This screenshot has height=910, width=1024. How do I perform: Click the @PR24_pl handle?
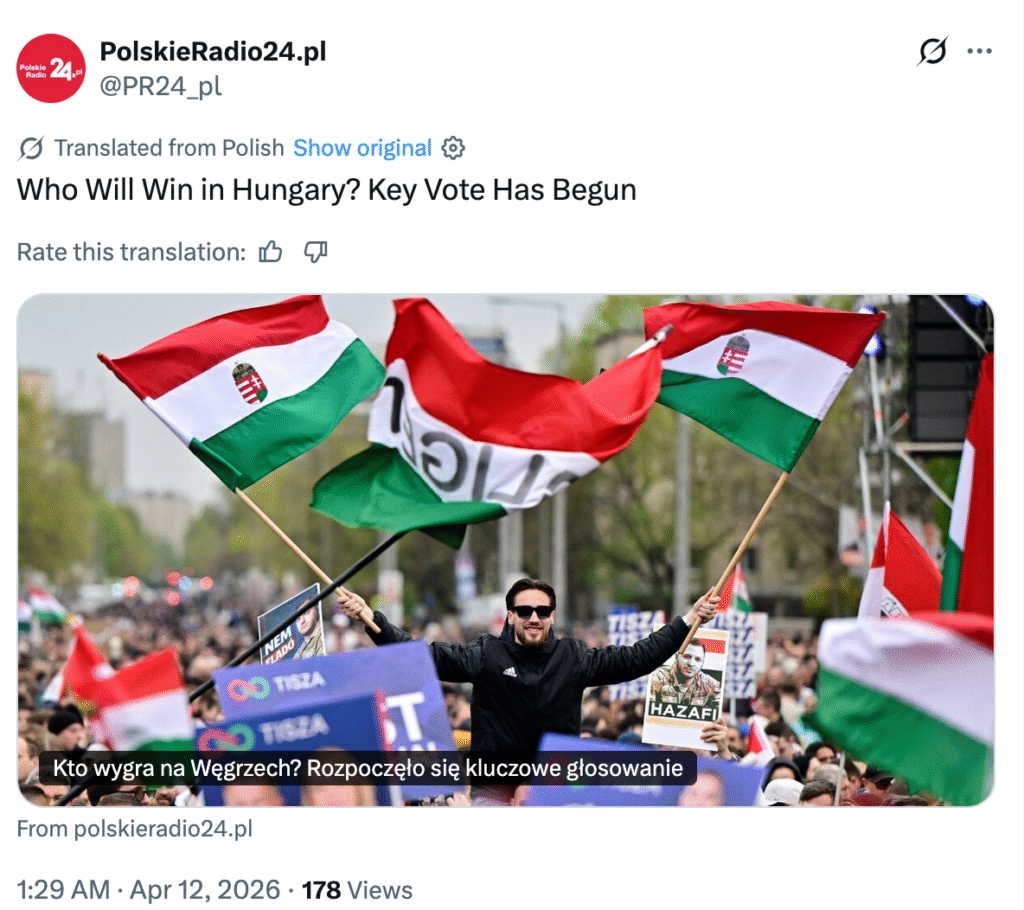[x=161, y=86]
